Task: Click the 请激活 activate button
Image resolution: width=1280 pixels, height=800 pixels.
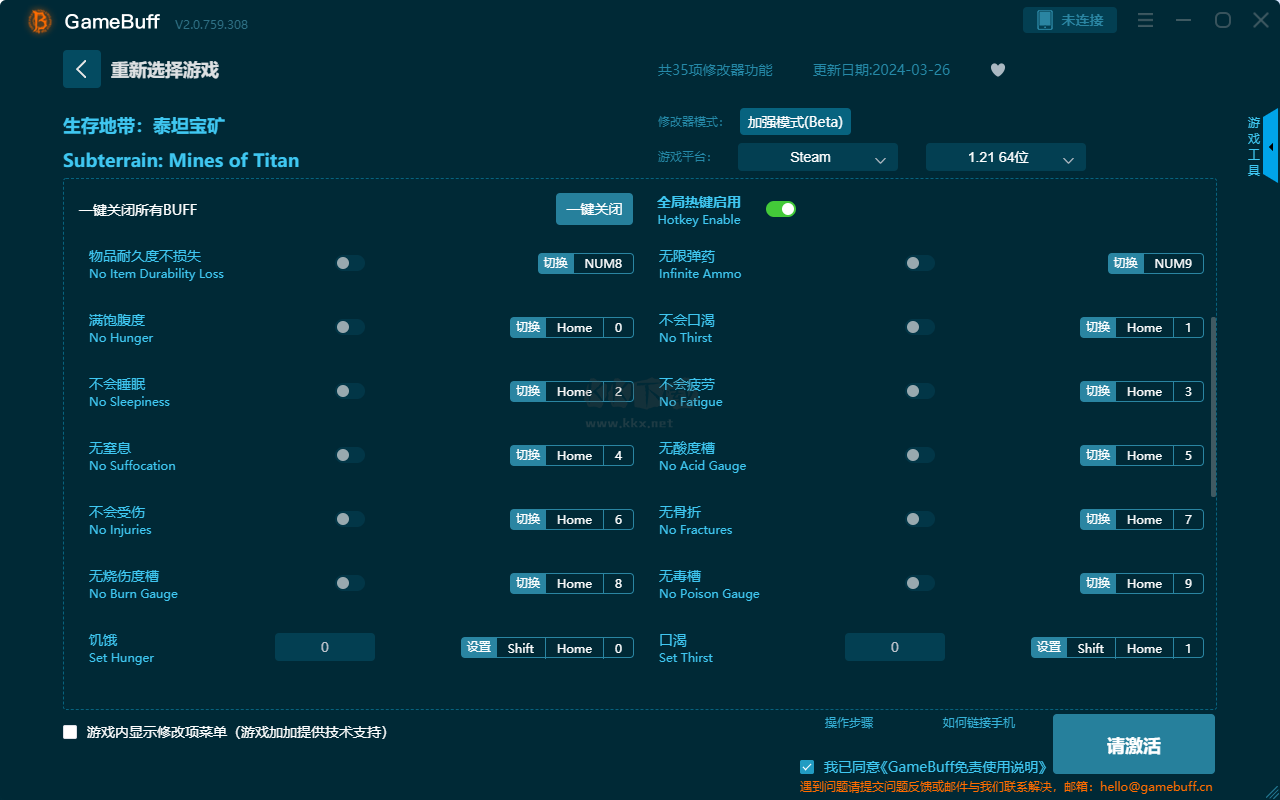Action: coord(1134,745)
